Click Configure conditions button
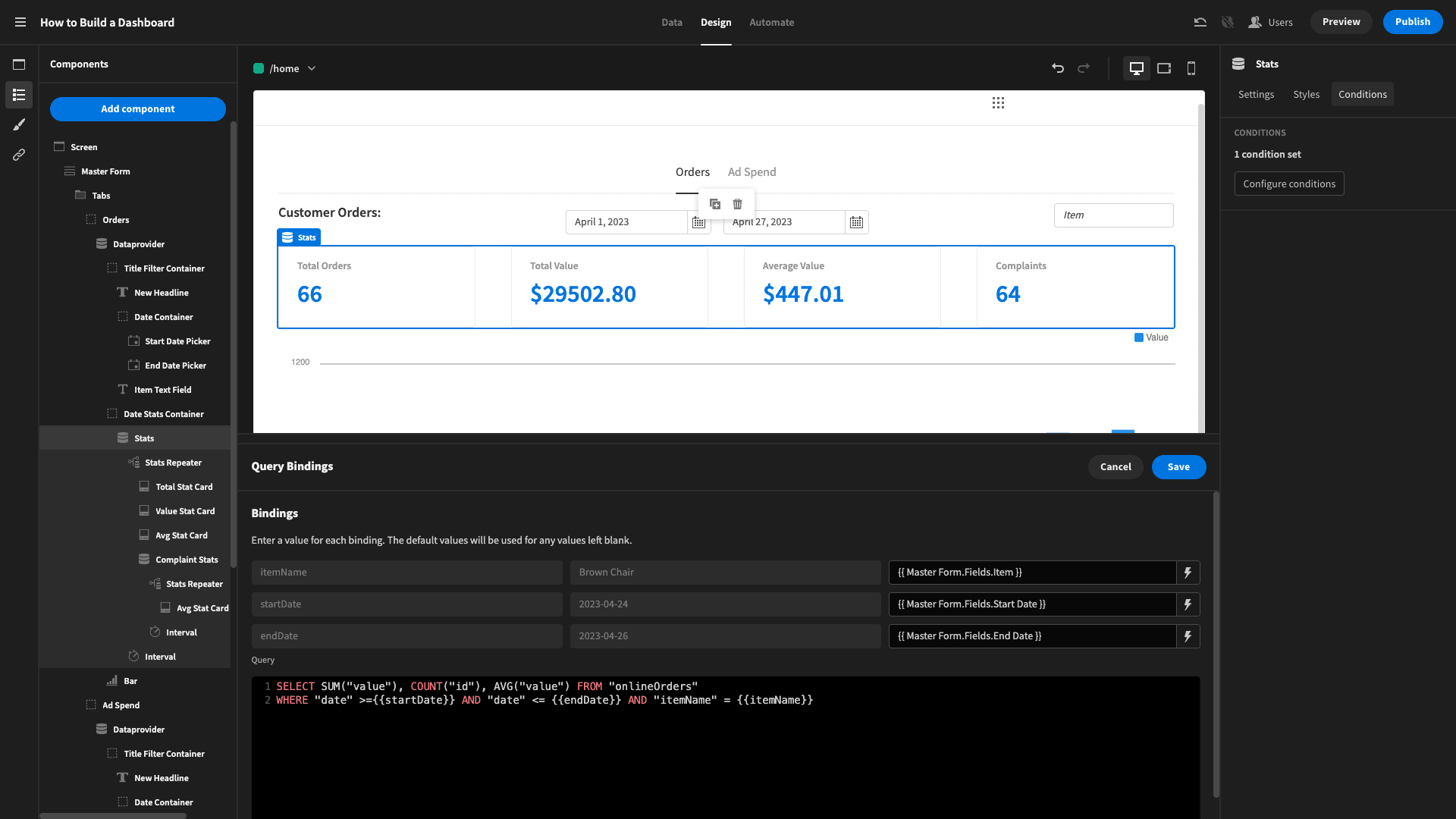Viewport: 1456px width, 819px height. tap(1289, 184)
